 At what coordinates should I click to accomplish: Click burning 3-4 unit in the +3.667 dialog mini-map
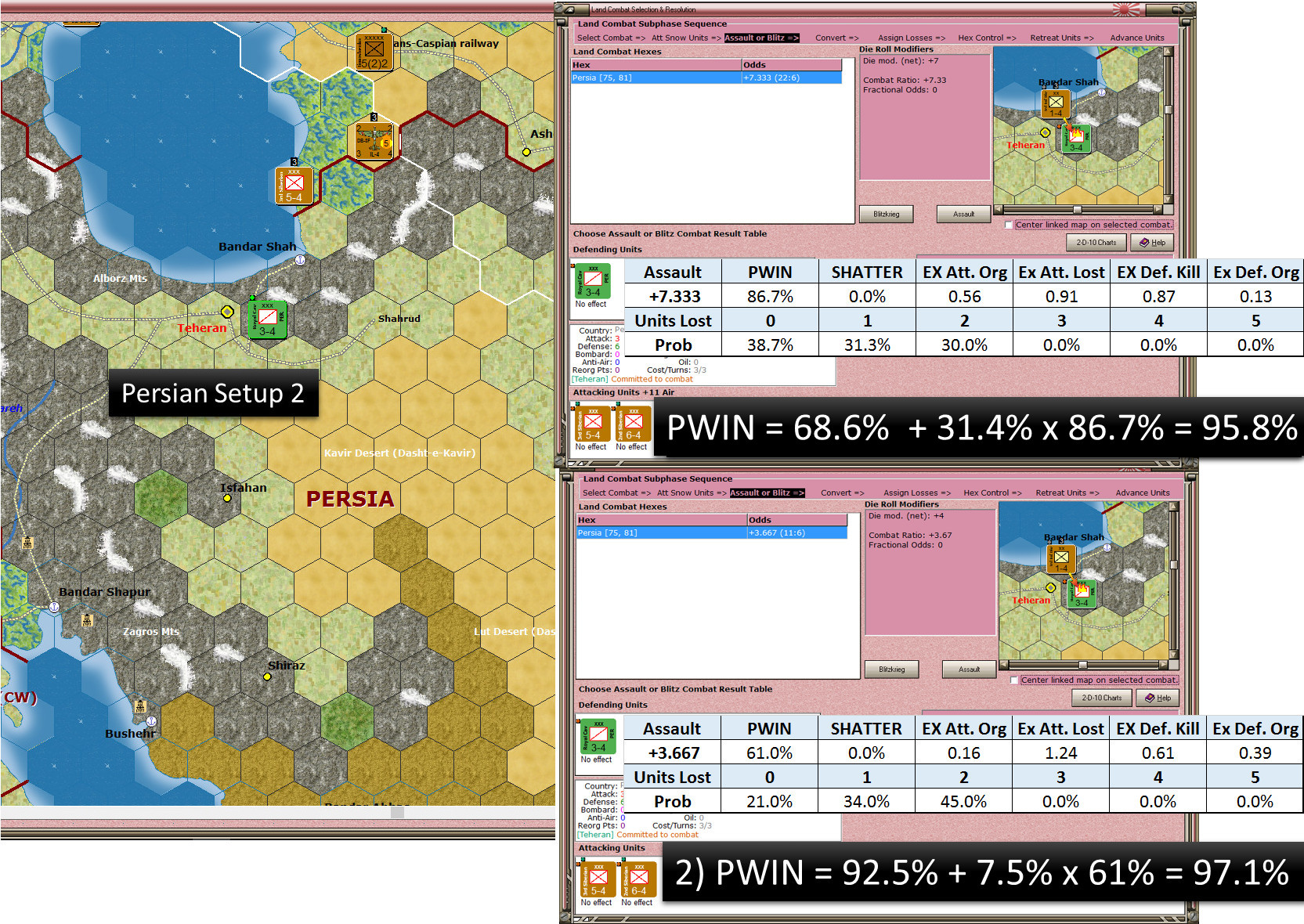[1082, 594]
